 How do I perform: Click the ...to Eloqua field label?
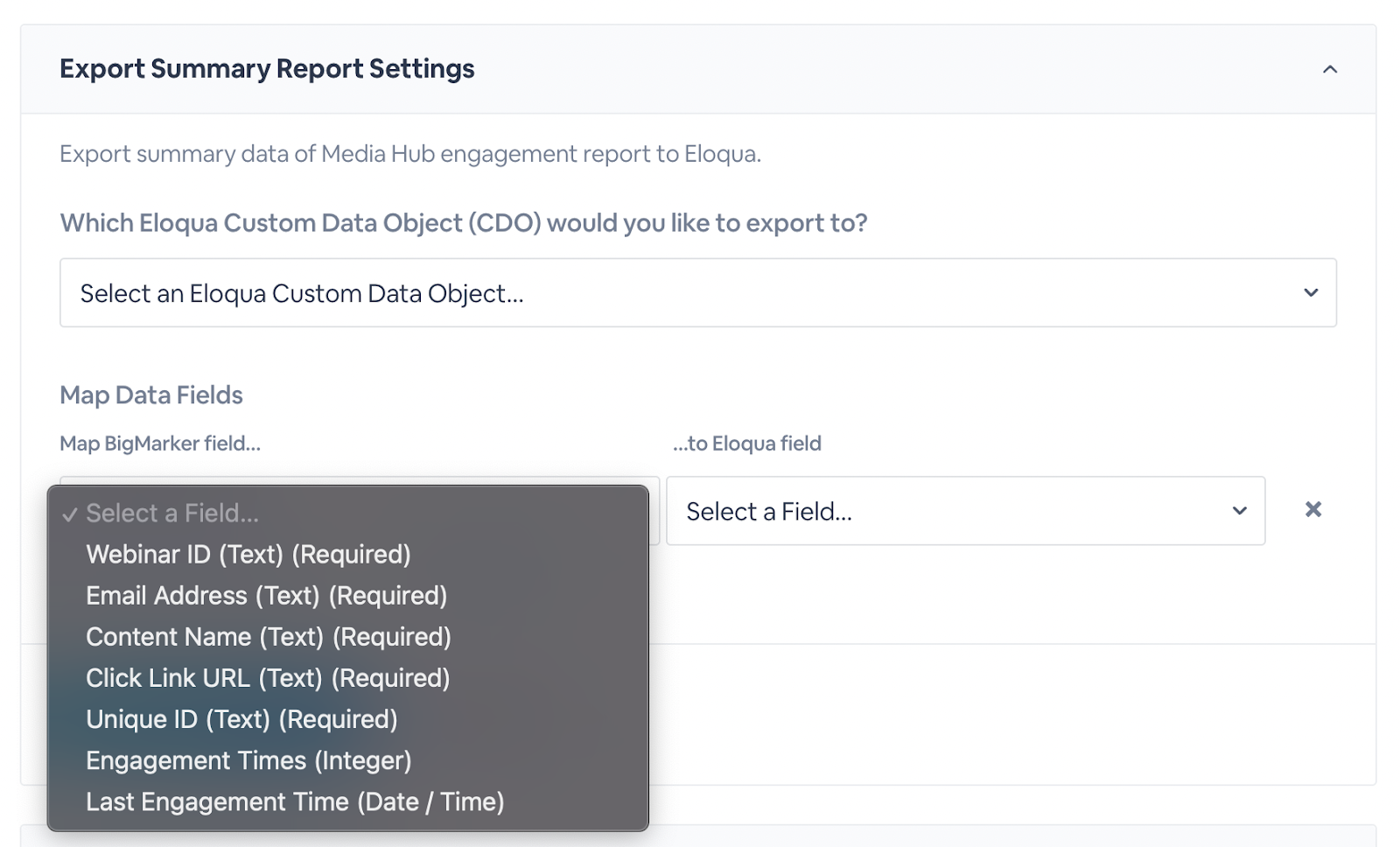click(746, 444)
